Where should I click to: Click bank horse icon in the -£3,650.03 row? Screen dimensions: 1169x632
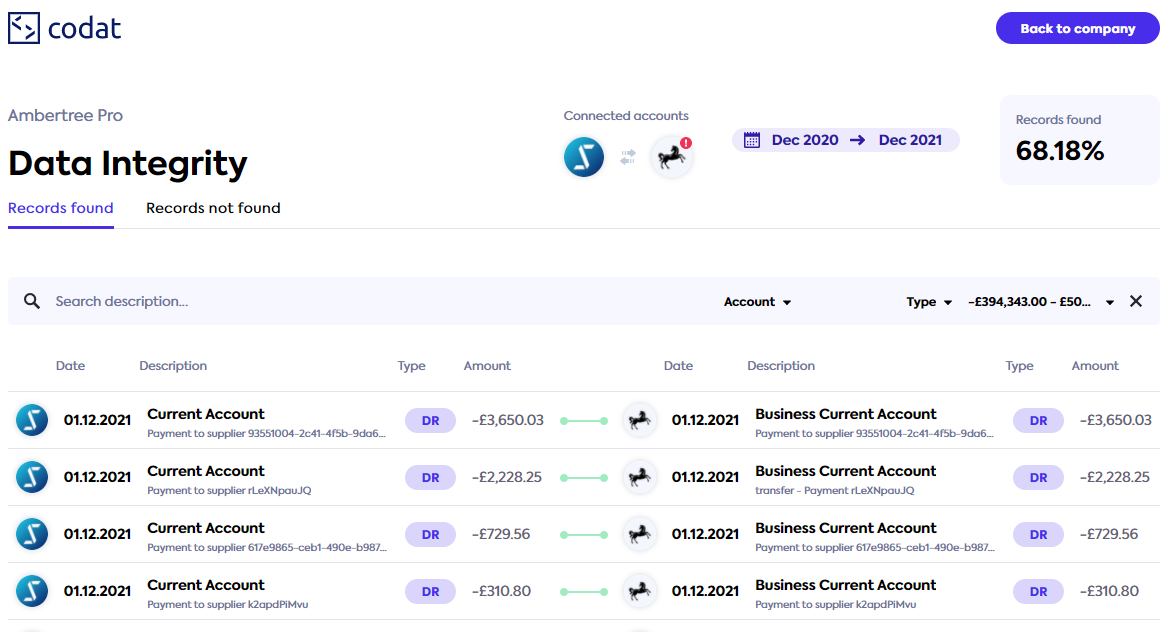pyautogui.click(x=640, y=420)
